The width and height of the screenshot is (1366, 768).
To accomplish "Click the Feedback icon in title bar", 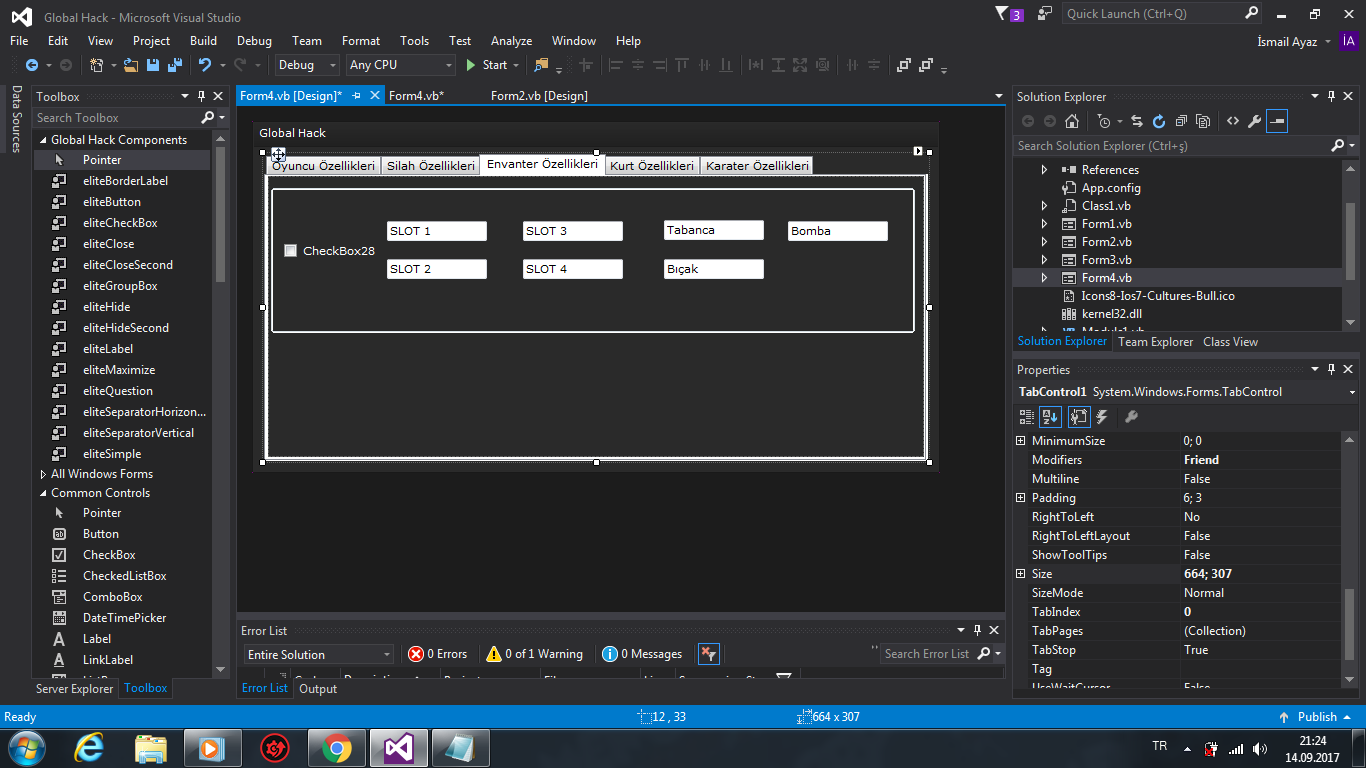I will point(1045,14).
